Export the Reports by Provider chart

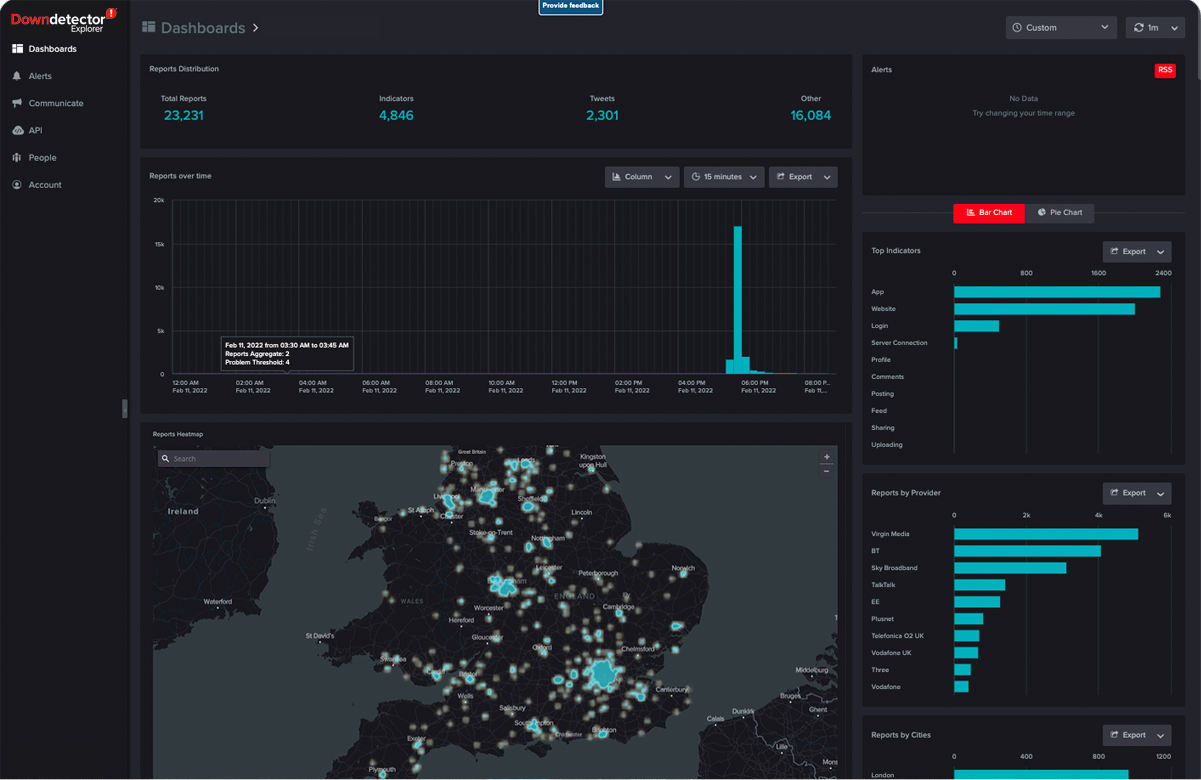(1136, 493)
